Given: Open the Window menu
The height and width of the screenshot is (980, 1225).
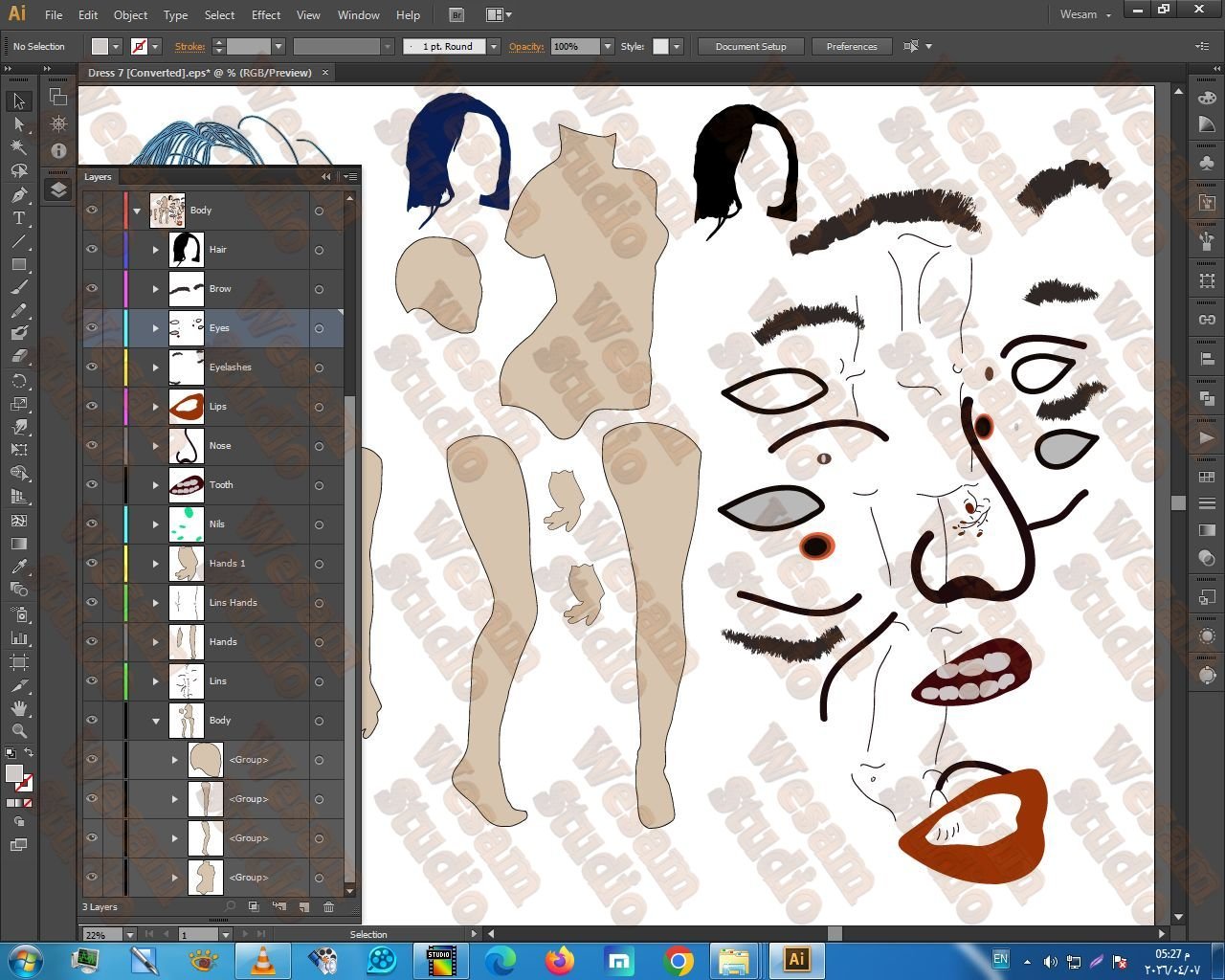Looking at the screenshot, I should tap(359, 15).
